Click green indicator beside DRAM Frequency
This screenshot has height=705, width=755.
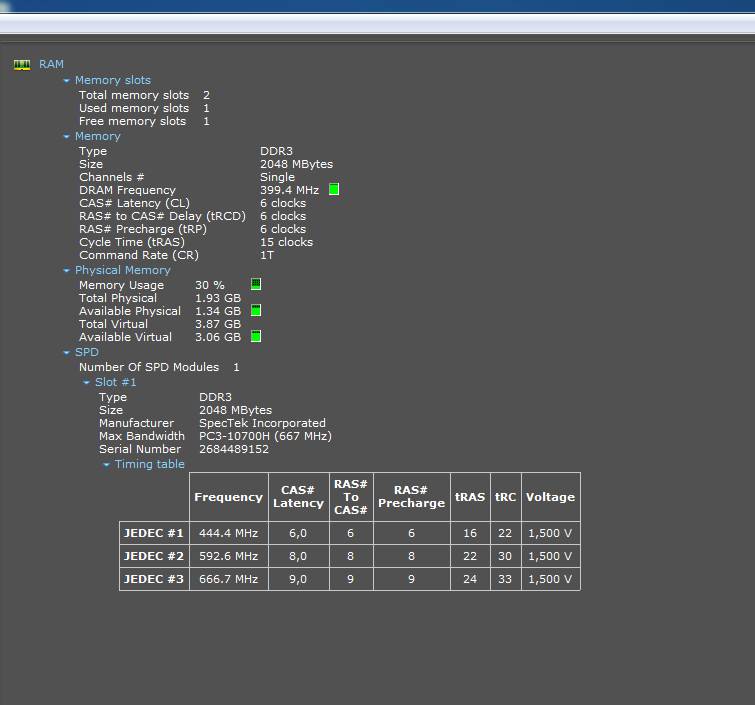334,190
